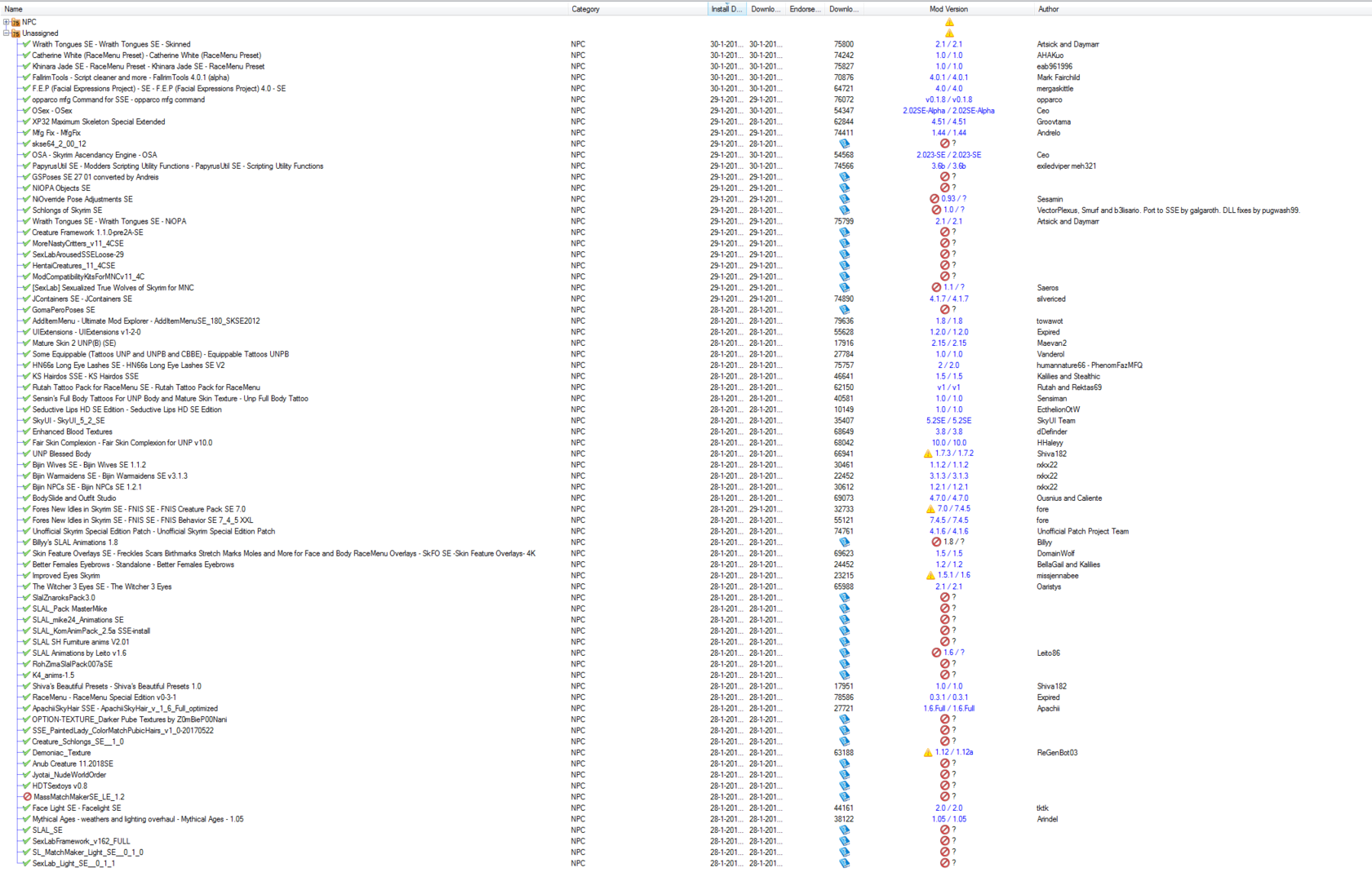Viewport: 1372px width, 881px height.
Task: Click the blue book icon for Creature Framework
Action: click(x=844, y=232)
